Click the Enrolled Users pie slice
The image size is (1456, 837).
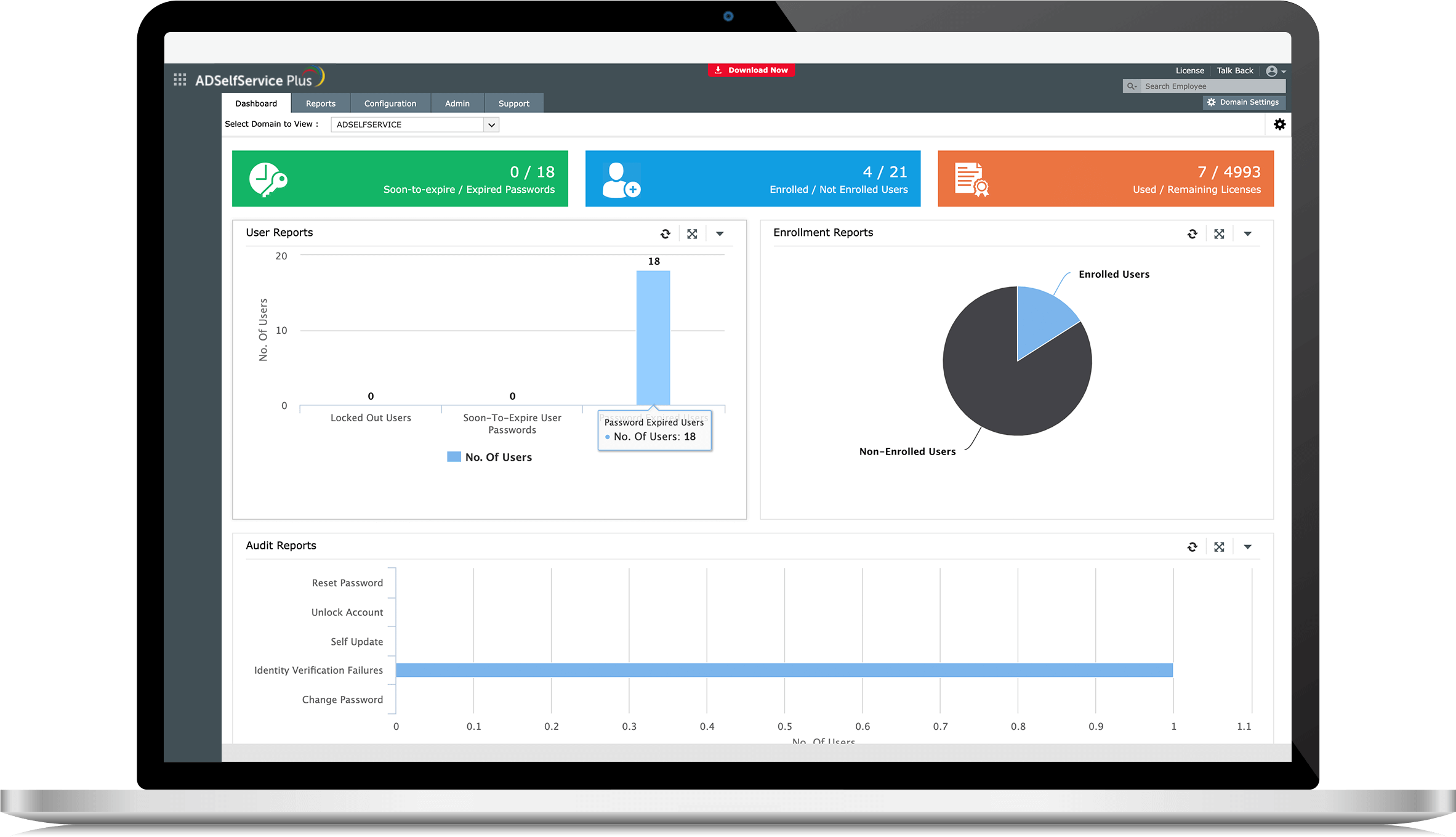[x=1040, y=317]
